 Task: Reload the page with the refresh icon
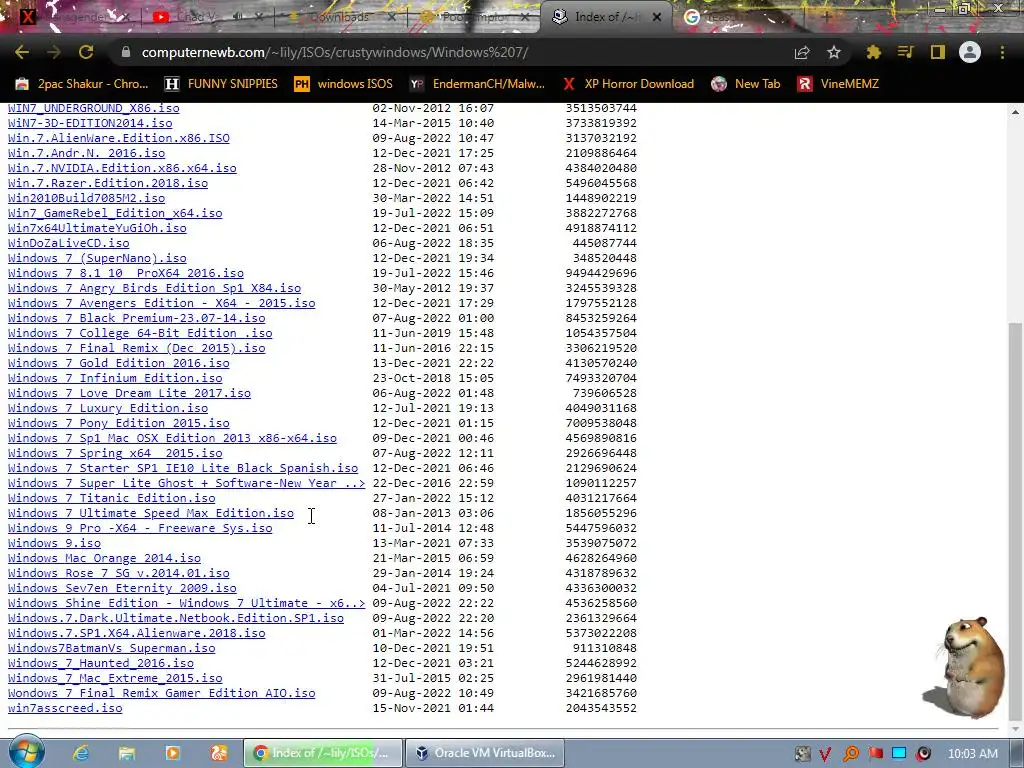coord(86,52)
